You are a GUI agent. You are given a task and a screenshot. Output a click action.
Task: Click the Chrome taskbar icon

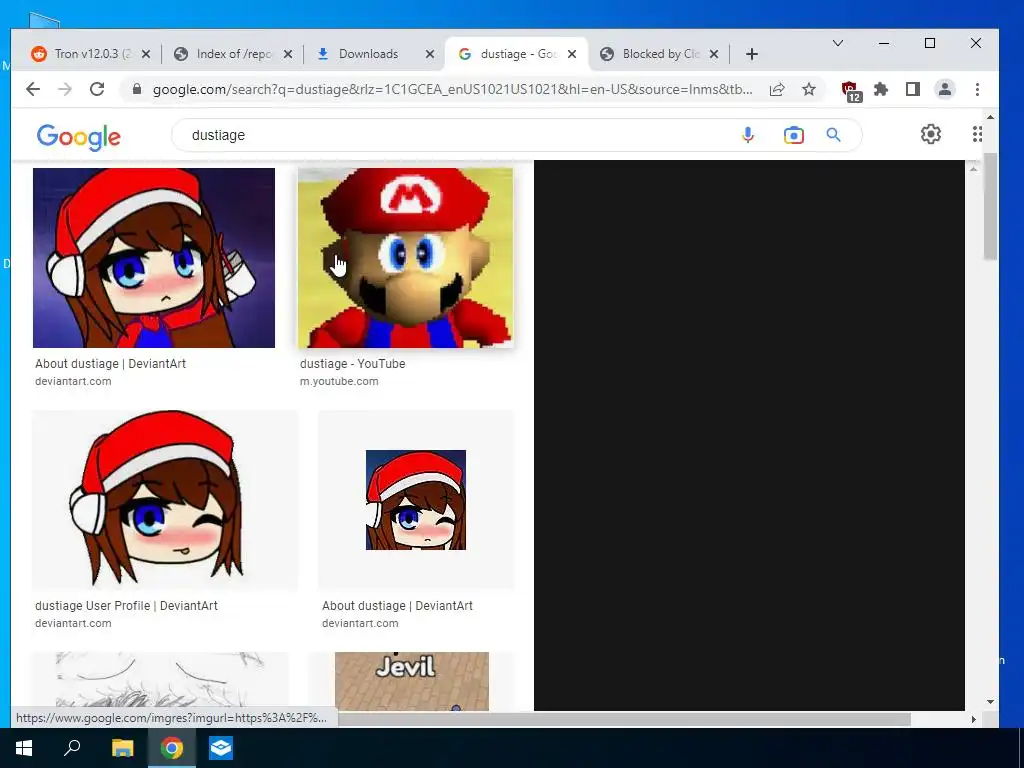[x=172, y=748]
